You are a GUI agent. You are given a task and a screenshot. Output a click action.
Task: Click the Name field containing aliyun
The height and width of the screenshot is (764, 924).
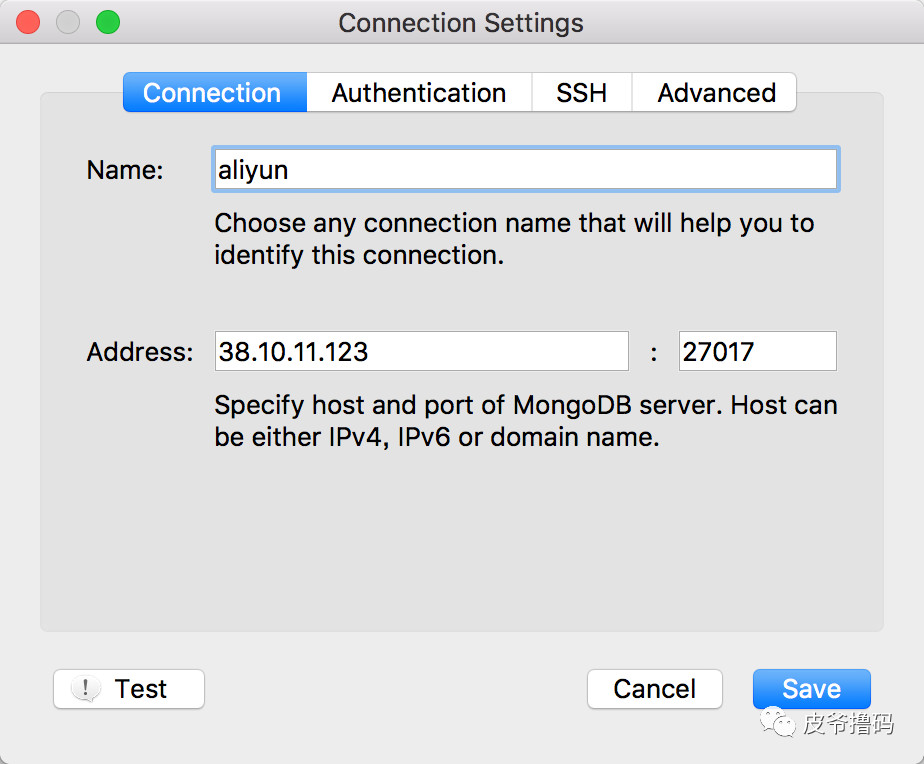pos(525,170)
